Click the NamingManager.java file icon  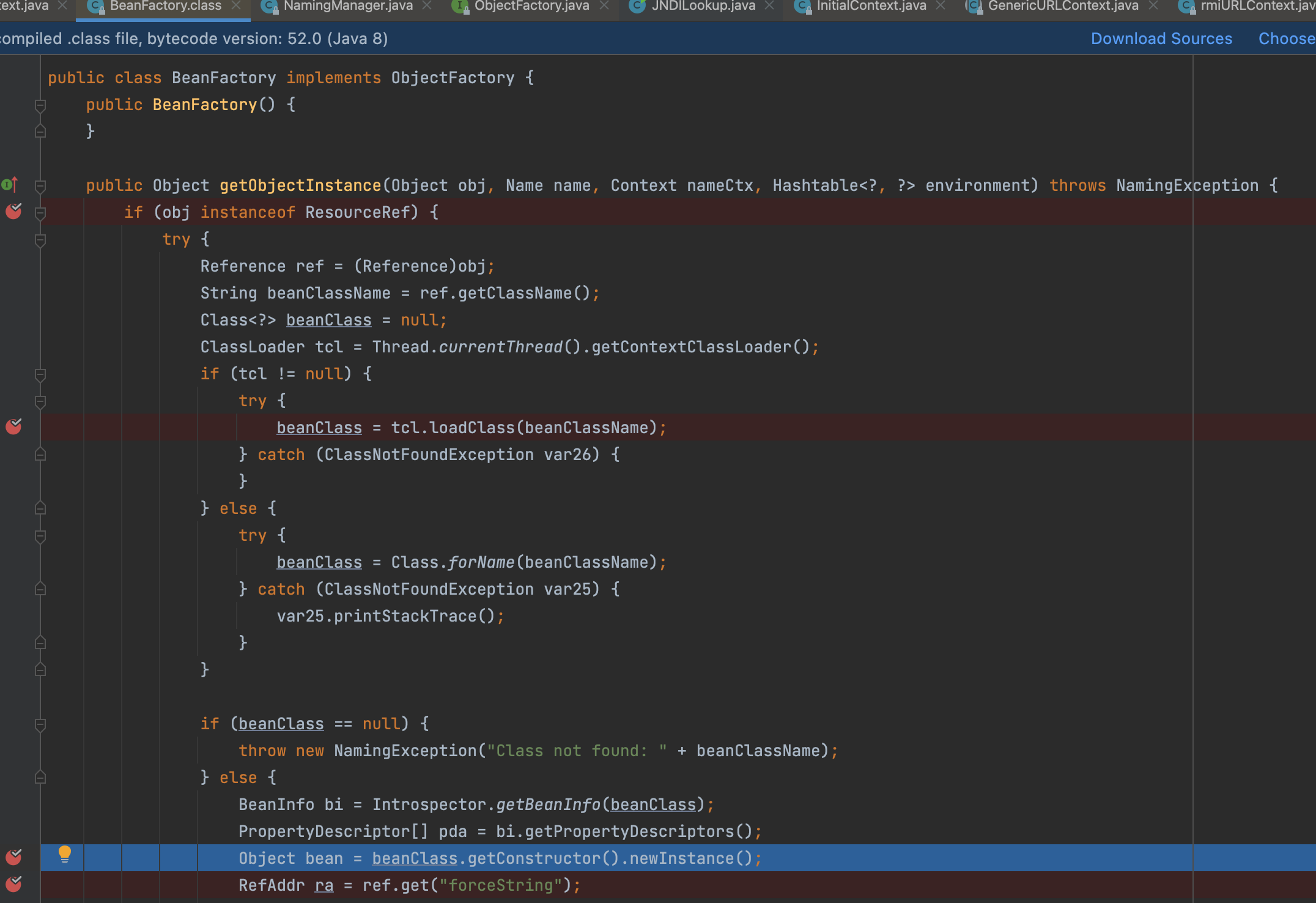[x=268, y=7]
